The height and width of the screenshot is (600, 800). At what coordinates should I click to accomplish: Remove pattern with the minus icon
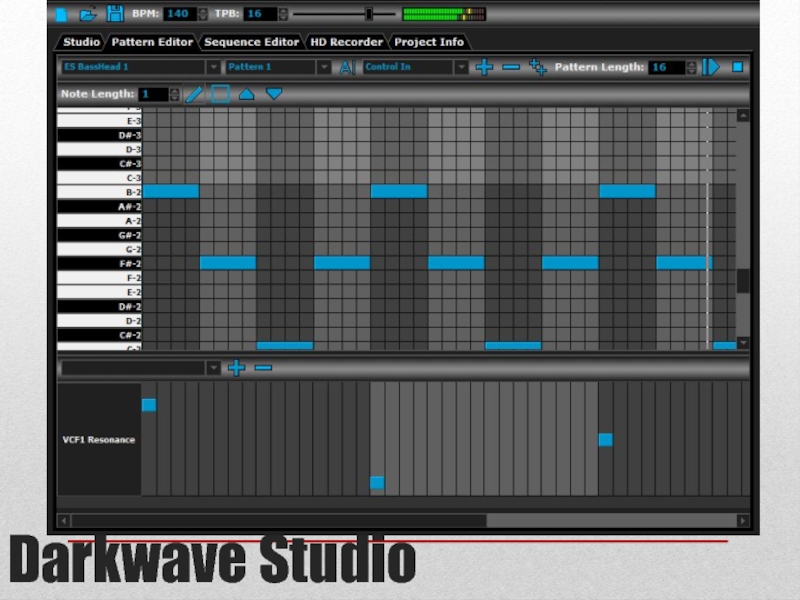point(511,68)
